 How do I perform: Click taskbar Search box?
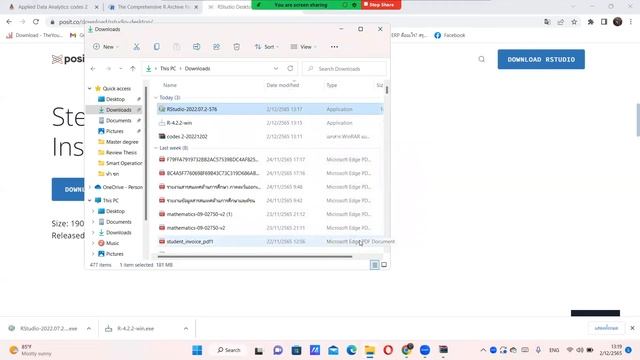pyautogui.click(x=229, y=350)
